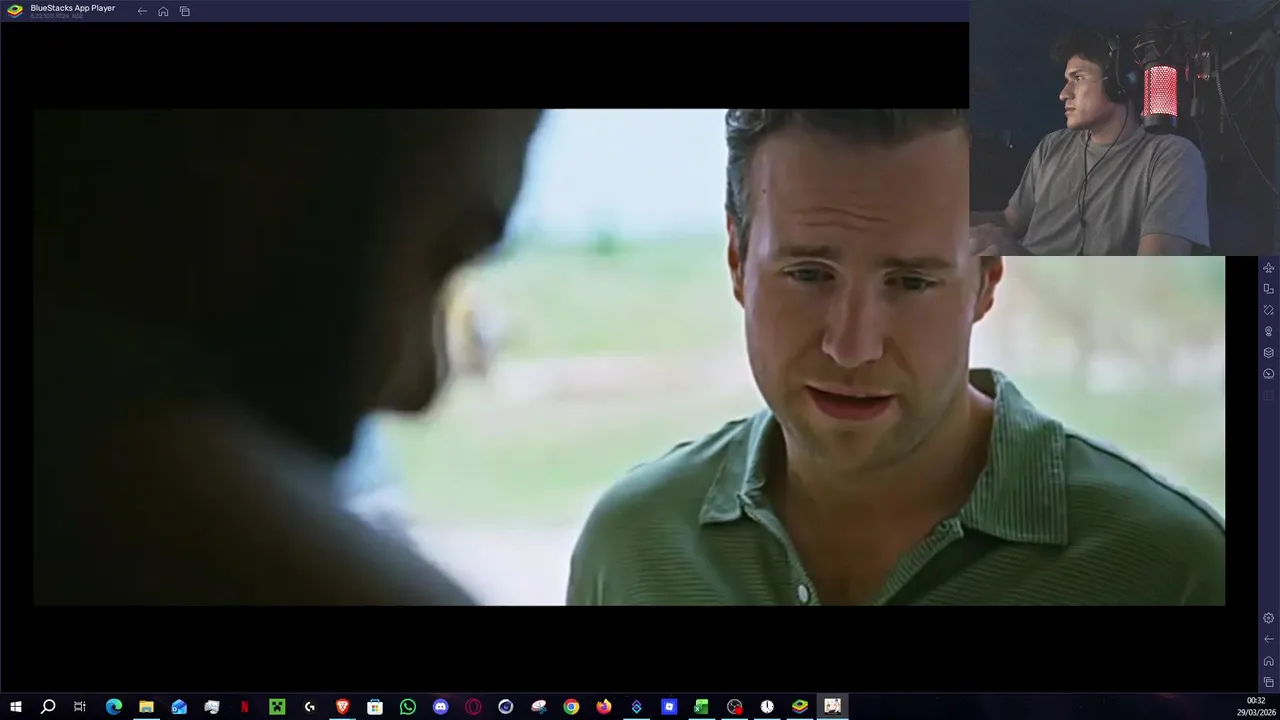The height and width of the screenshot is (720, 1280).
Task: Launch Google Chrome from taskbar
Action: click(571, 707)
